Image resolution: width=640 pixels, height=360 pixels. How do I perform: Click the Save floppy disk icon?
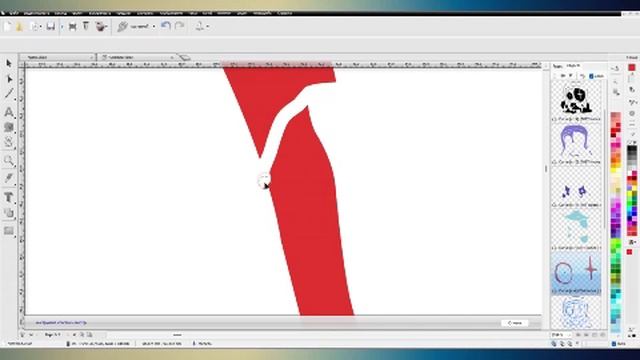pos(51,27)
